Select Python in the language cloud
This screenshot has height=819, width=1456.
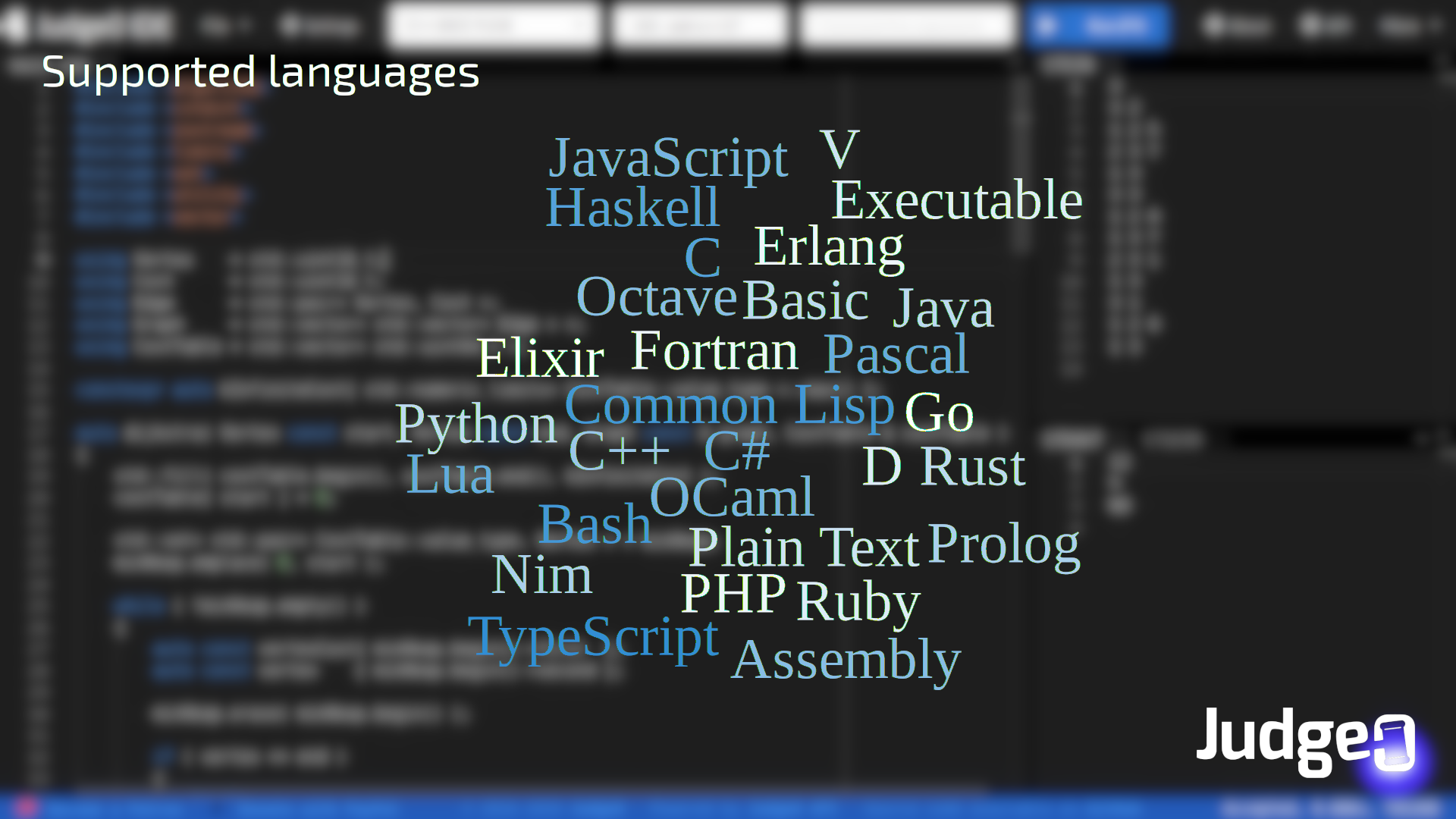click(x=475, y=424)
